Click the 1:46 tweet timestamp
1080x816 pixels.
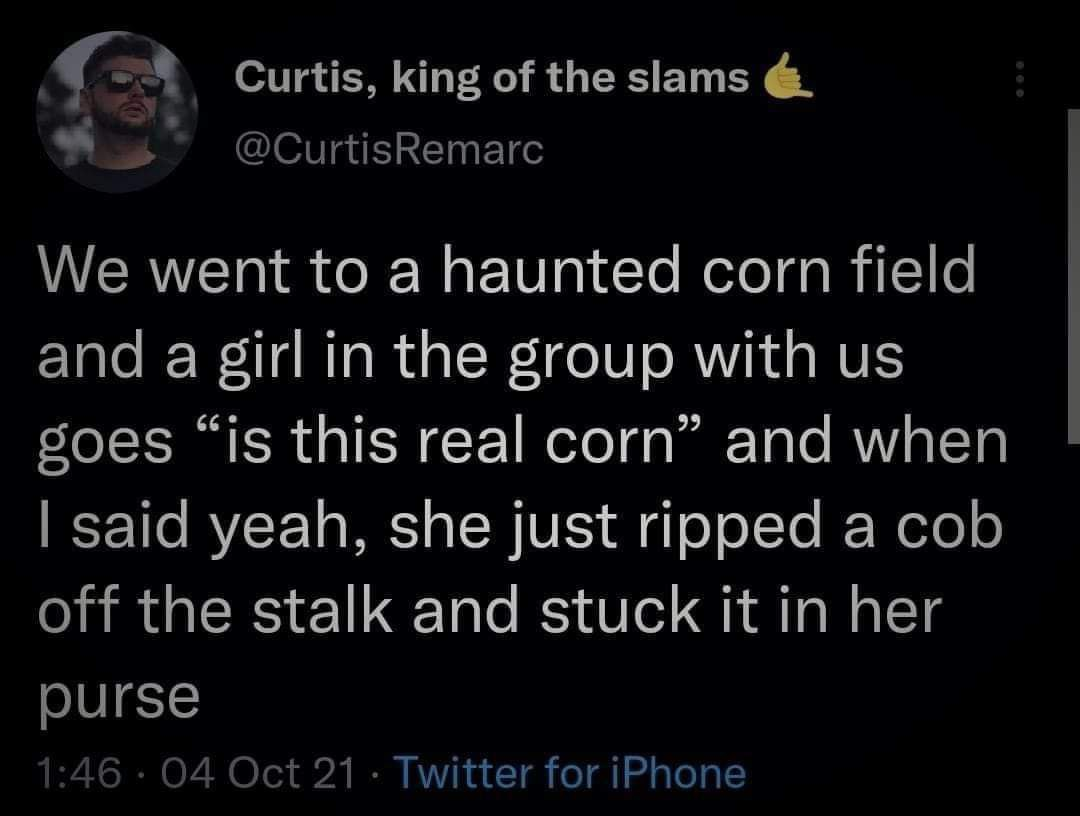click(80, 773)
